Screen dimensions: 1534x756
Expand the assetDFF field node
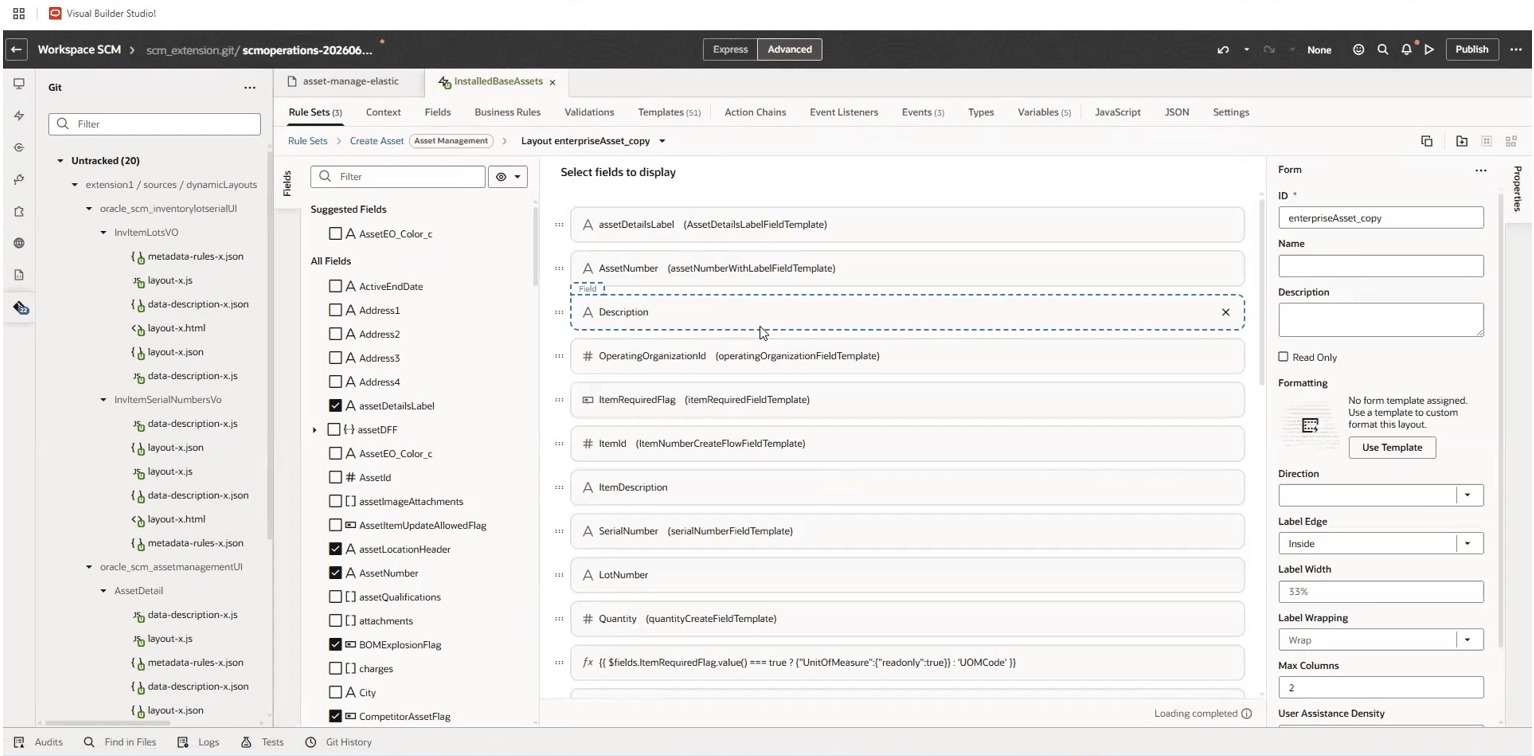315,430
